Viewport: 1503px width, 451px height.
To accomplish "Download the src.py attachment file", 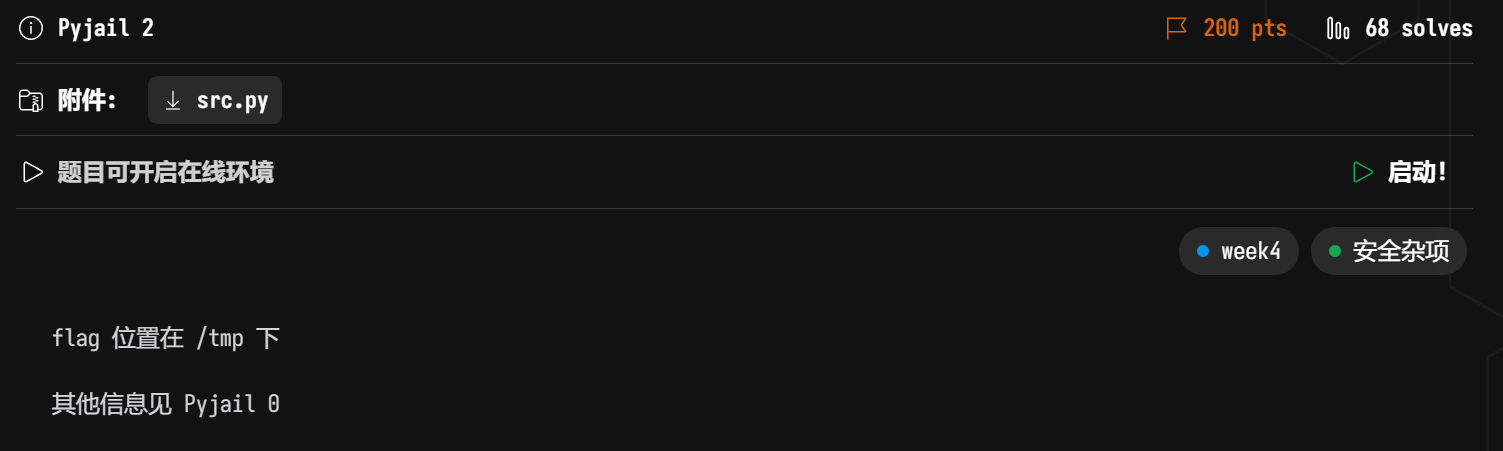I will (x=232, y=100).
